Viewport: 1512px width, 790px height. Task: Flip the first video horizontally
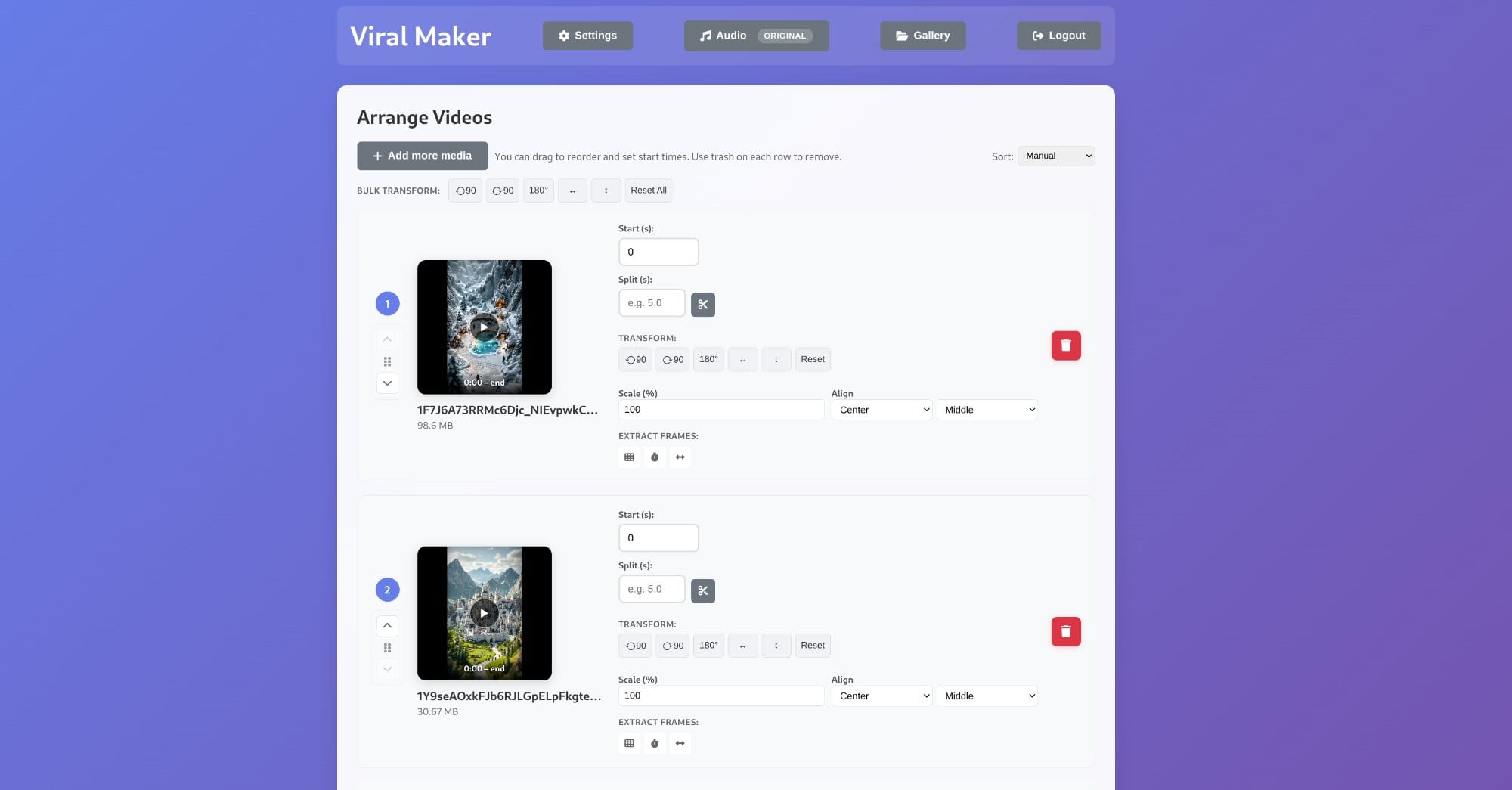coord(742,359)
